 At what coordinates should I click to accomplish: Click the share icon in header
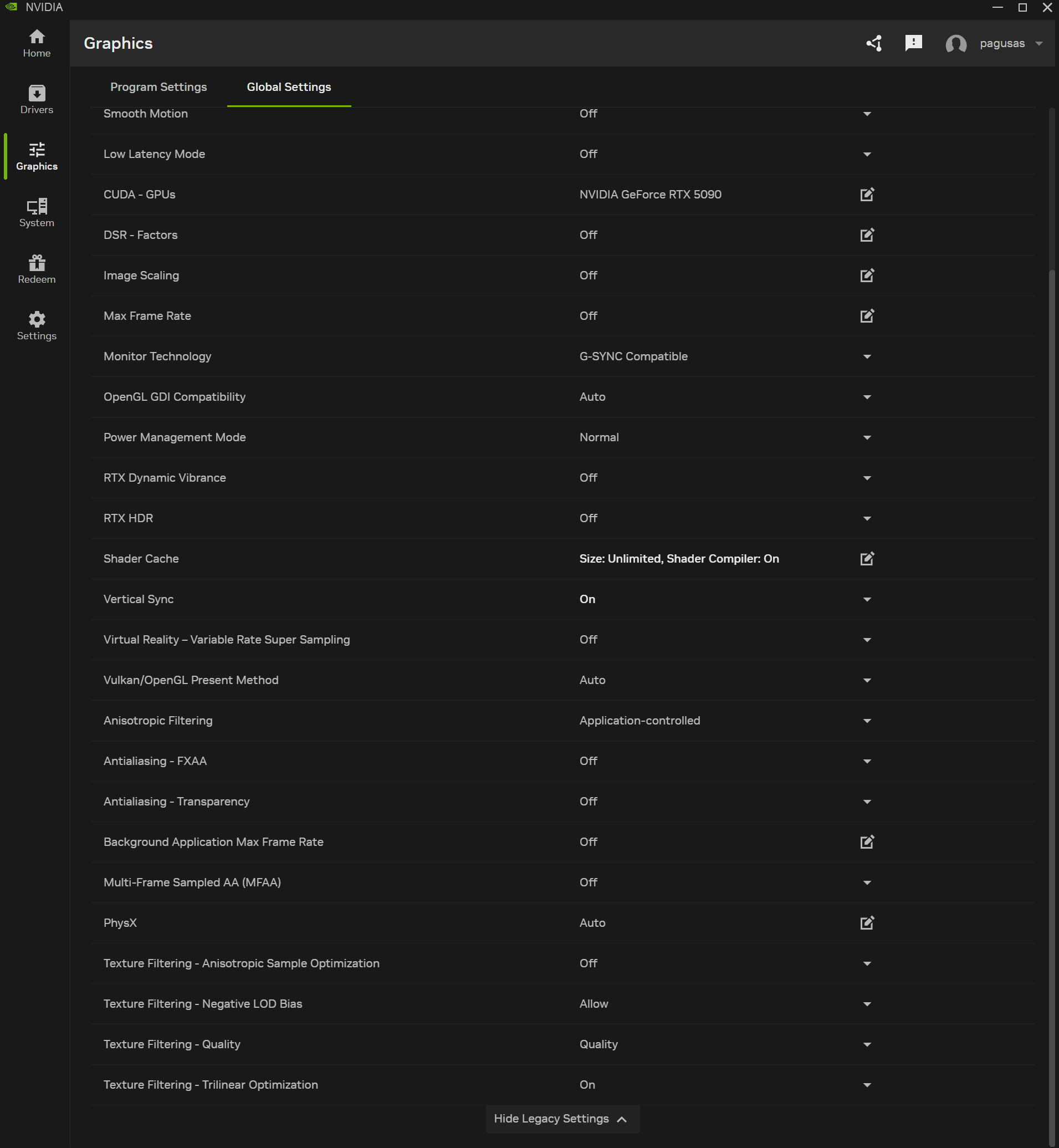pyautogui.click(x=874, y=44)
